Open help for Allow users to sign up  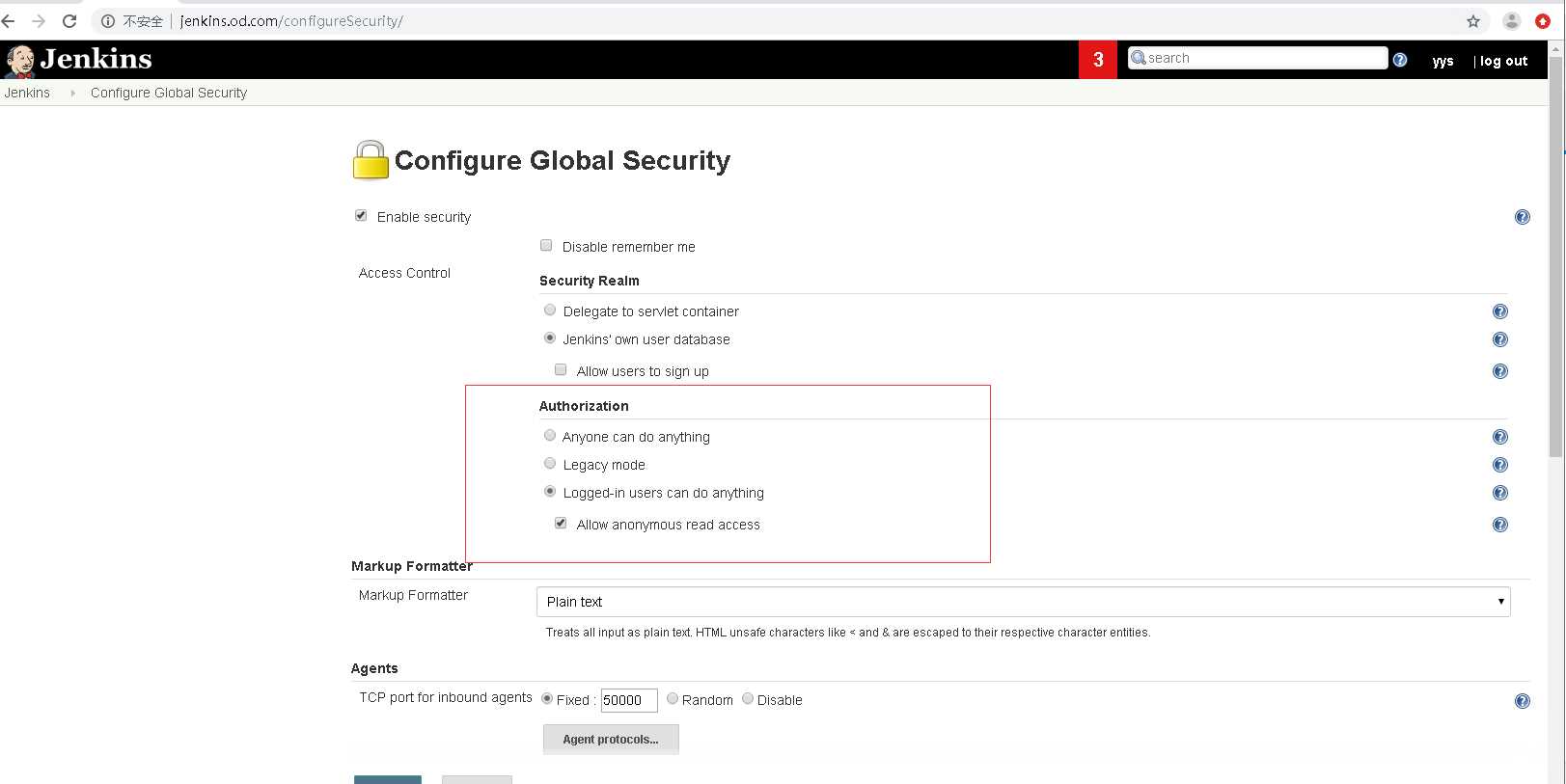point(1499,371)
